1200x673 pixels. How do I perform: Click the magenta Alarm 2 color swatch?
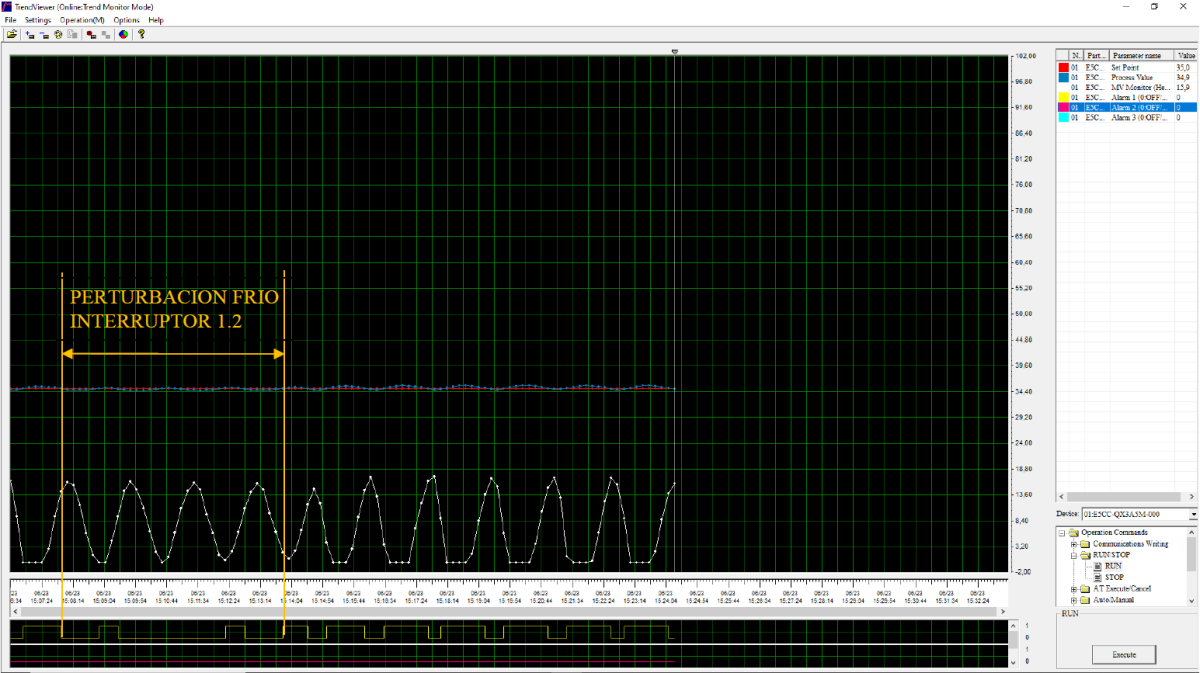pos(1063,107)
